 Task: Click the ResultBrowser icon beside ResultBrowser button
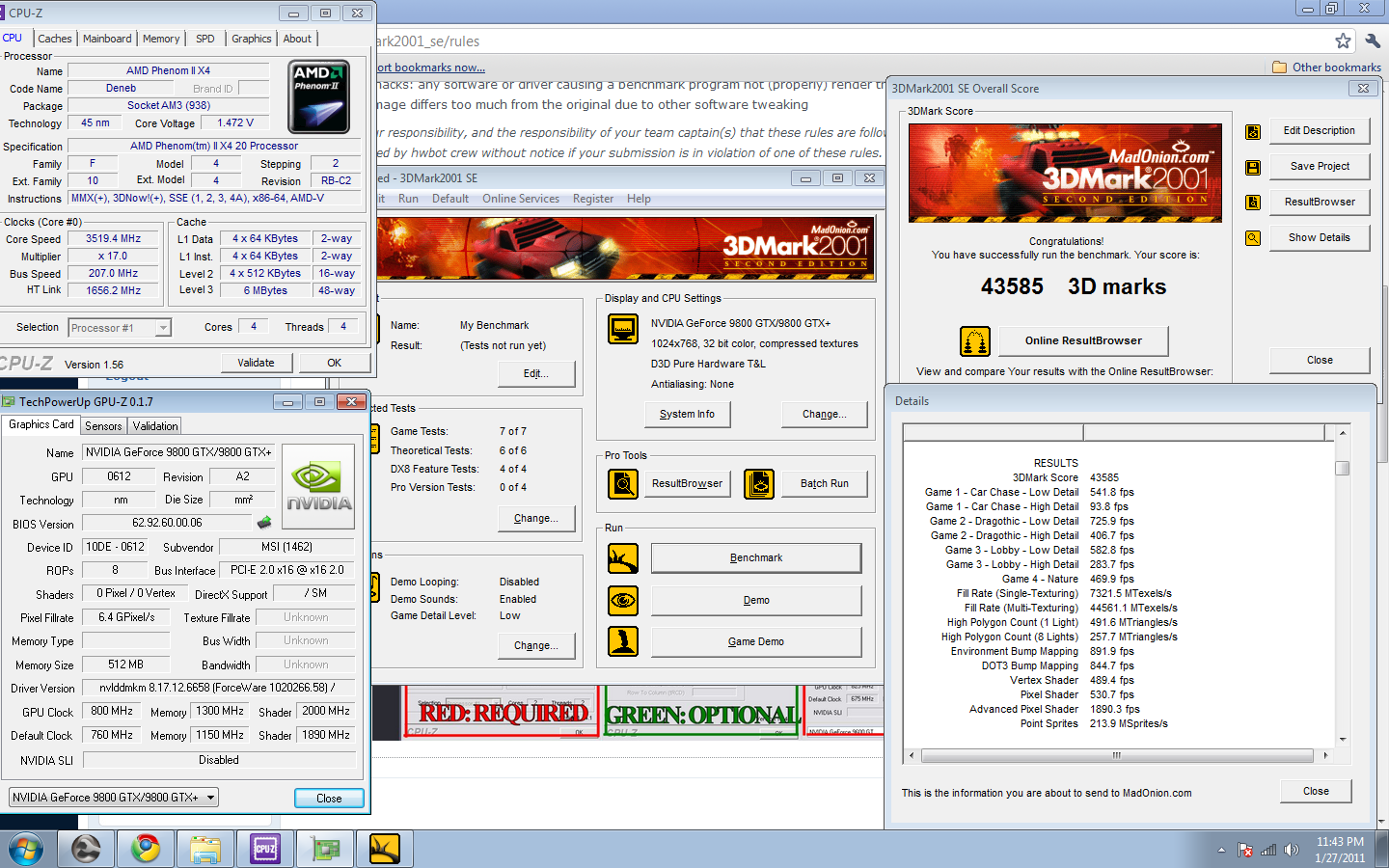pos(1253,203)
